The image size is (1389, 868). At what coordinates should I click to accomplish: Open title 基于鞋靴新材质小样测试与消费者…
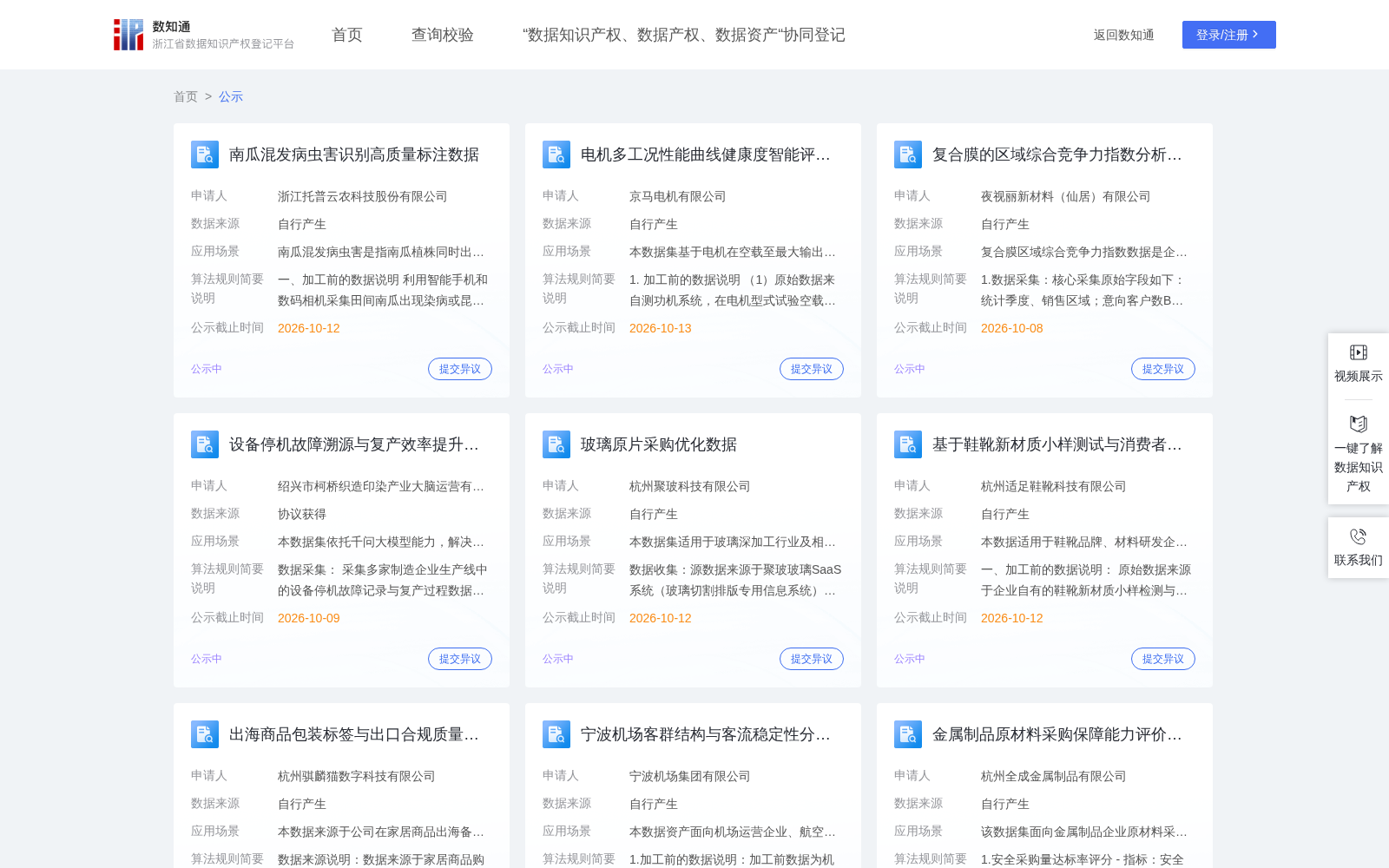1057,444
